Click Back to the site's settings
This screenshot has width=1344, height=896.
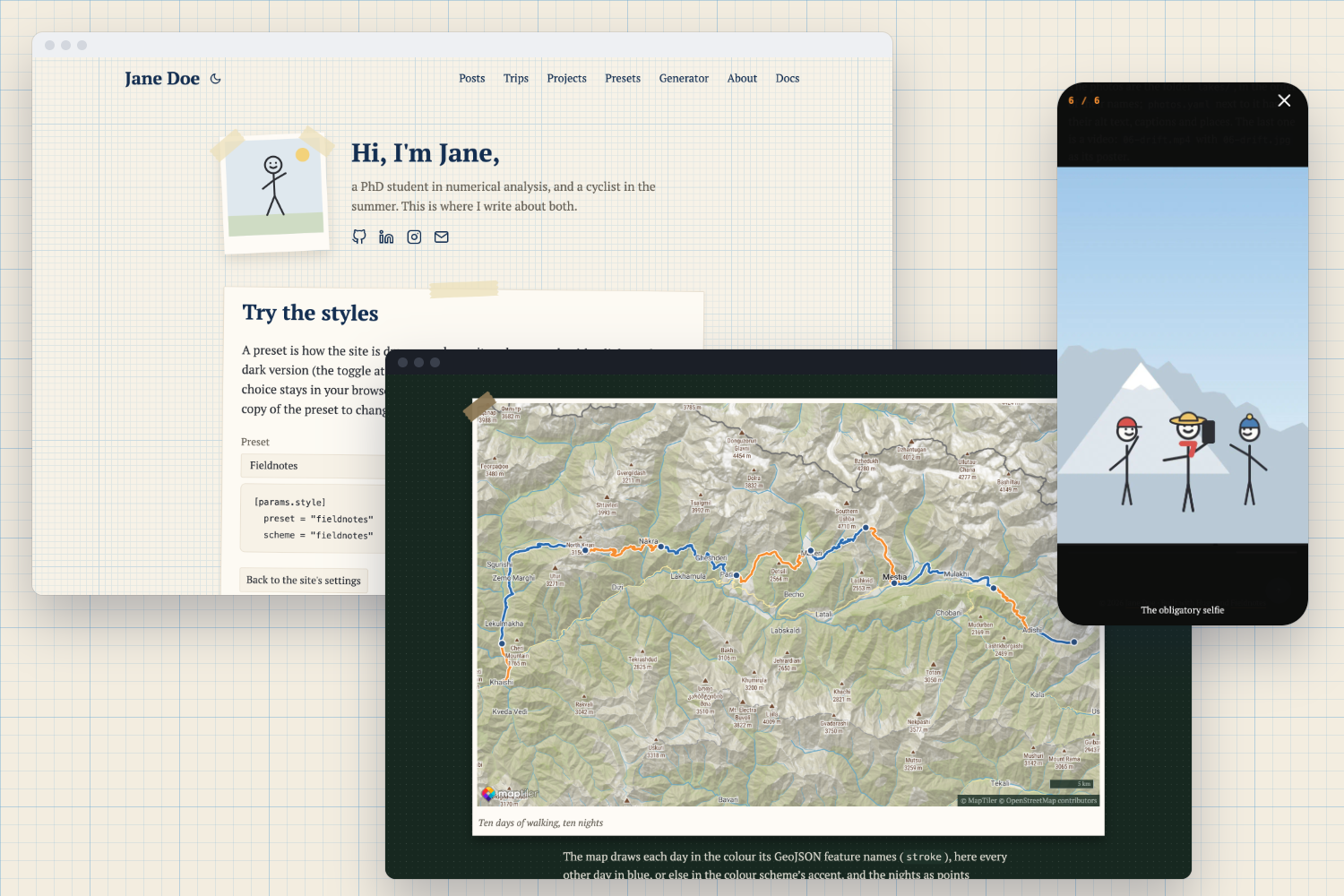(x=304, y=581)
